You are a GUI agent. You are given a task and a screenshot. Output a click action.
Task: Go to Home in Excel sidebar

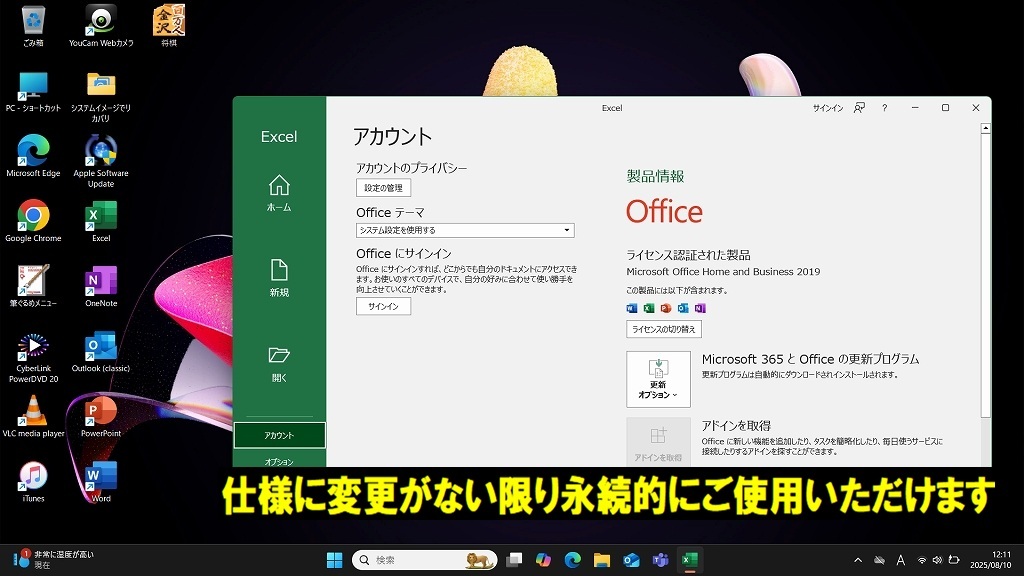pyautogui.click(x=279, y=193)
